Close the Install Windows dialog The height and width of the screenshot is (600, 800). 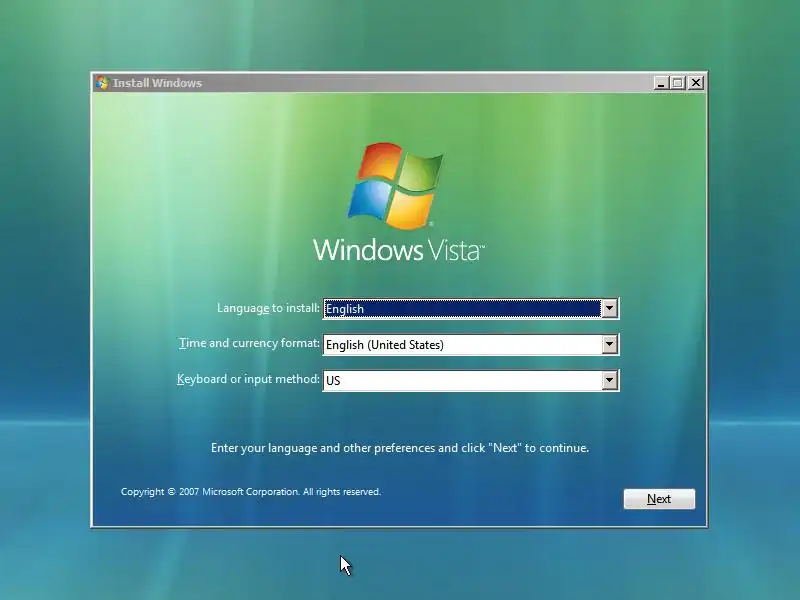(x=696, y=83)
